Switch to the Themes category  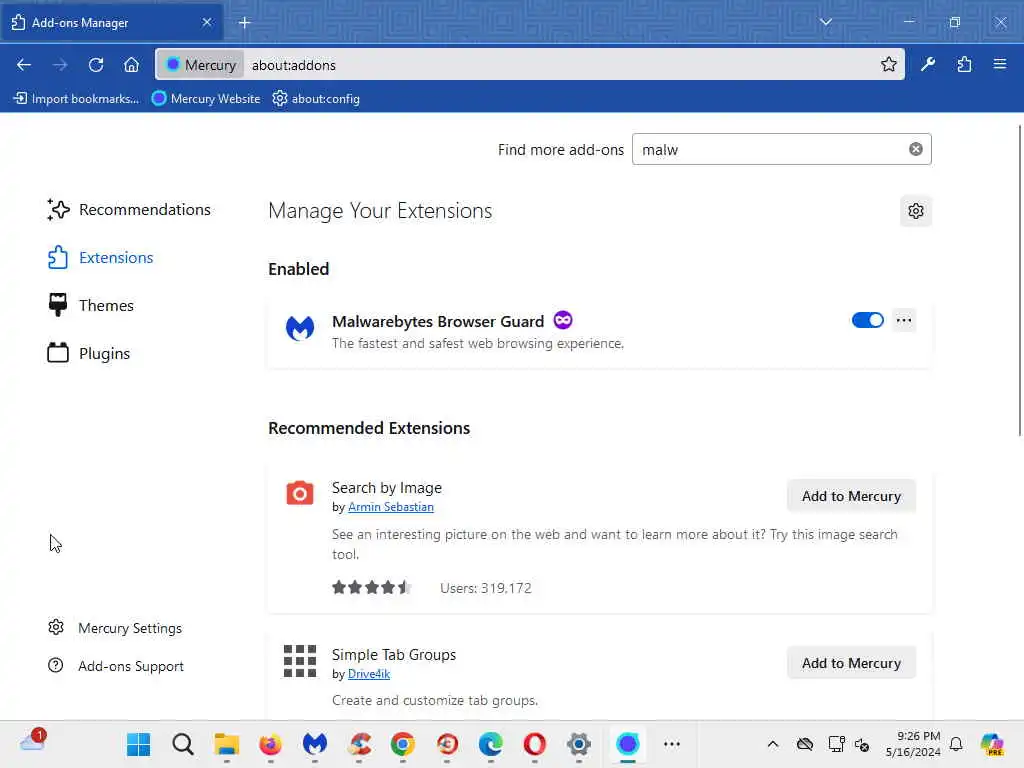pos(90,306)
